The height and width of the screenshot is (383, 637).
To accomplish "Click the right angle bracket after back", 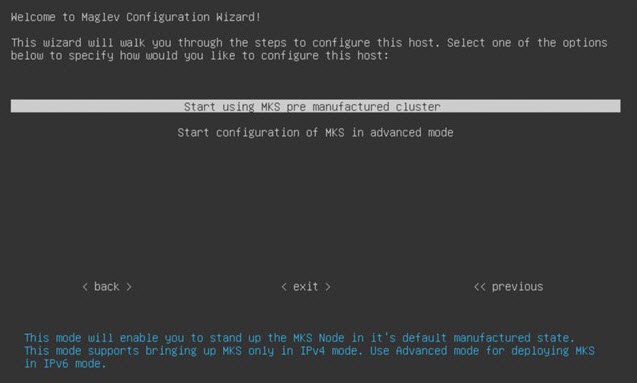I will click(129, 287).
